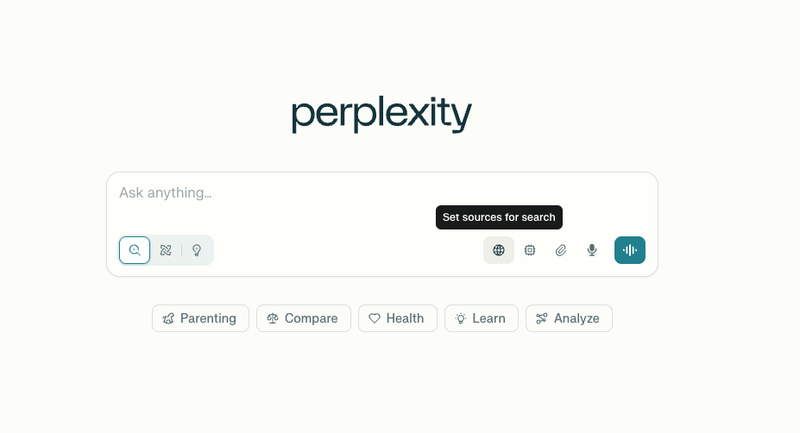Click the heart icon on Health
This screenshot has height=433, width=800.
pos(374,318)
